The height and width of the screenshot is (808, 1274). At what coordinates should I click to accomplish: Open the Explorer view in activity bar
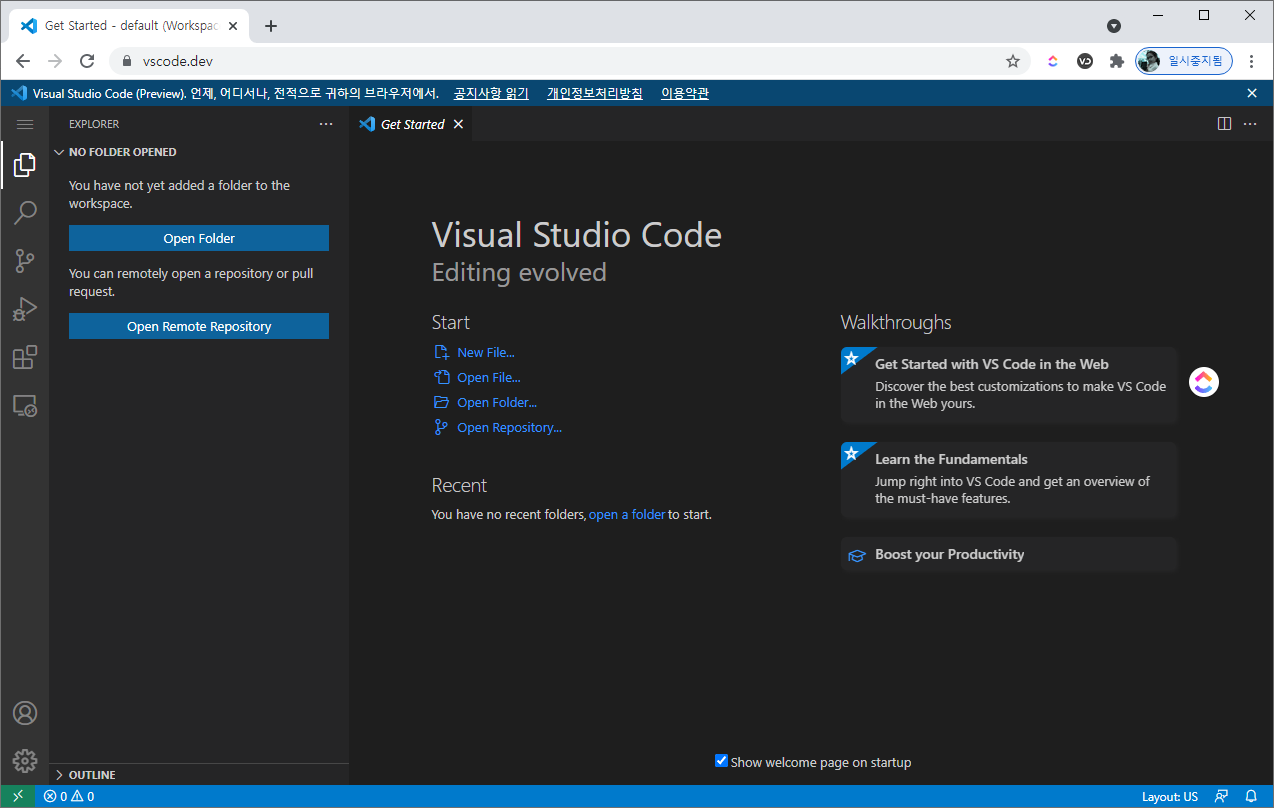pyautogui.click(x=25, y=165)
